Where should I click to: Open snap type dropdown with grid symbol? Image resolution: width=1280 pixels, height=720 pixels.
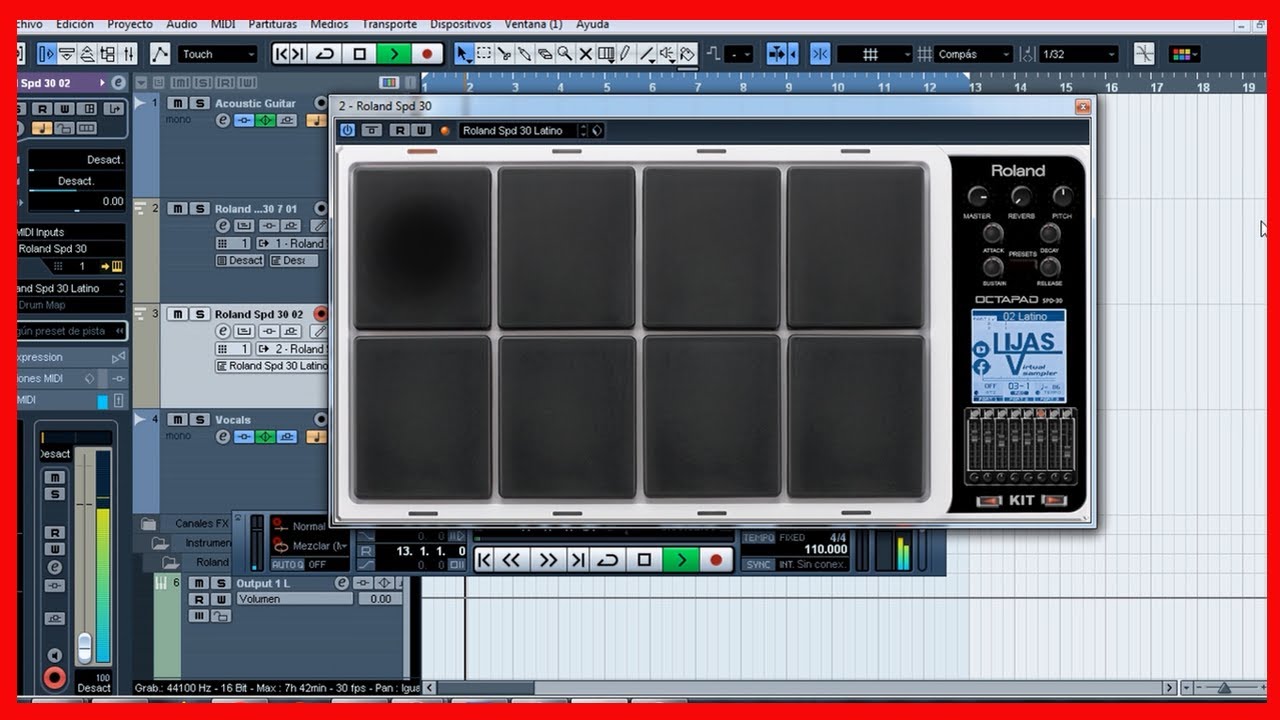click(x=875, y=54)
